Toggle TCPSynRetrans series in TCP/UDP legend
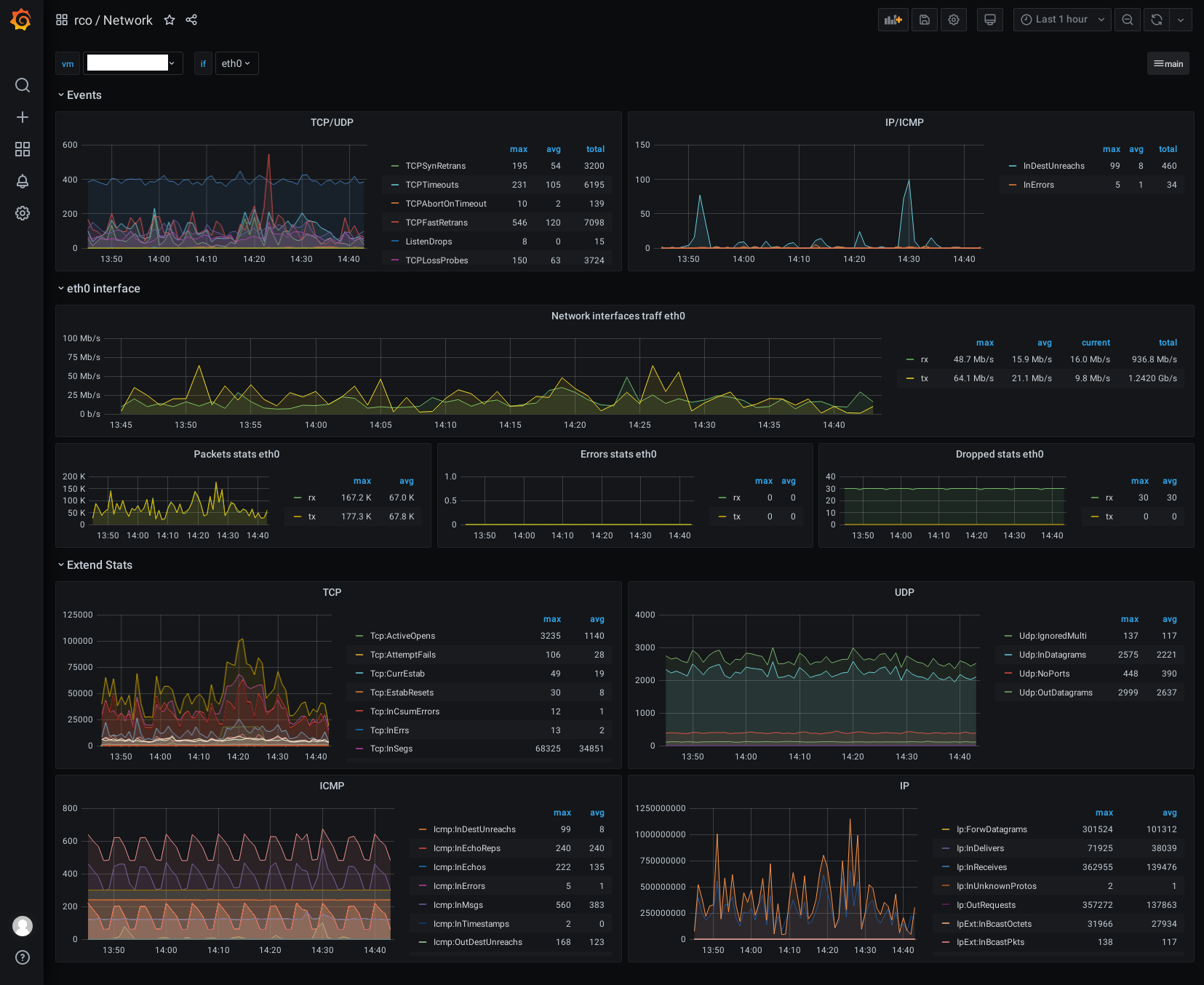This screenshot has height=985, width=1204. coord(435,166)
